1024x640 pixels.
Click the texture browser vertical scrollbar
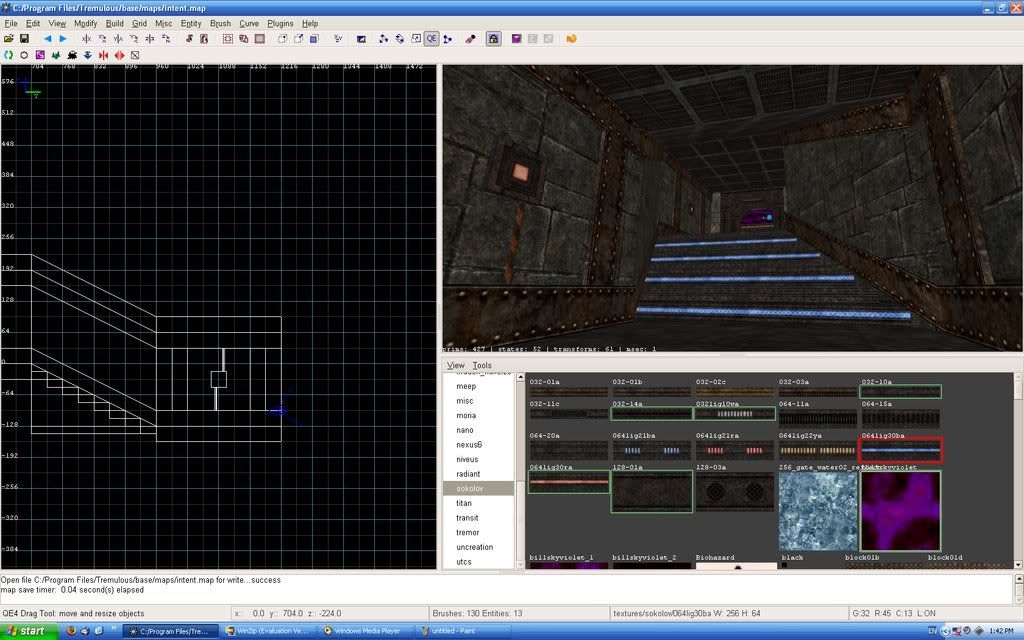click(x=1017, y=470)
